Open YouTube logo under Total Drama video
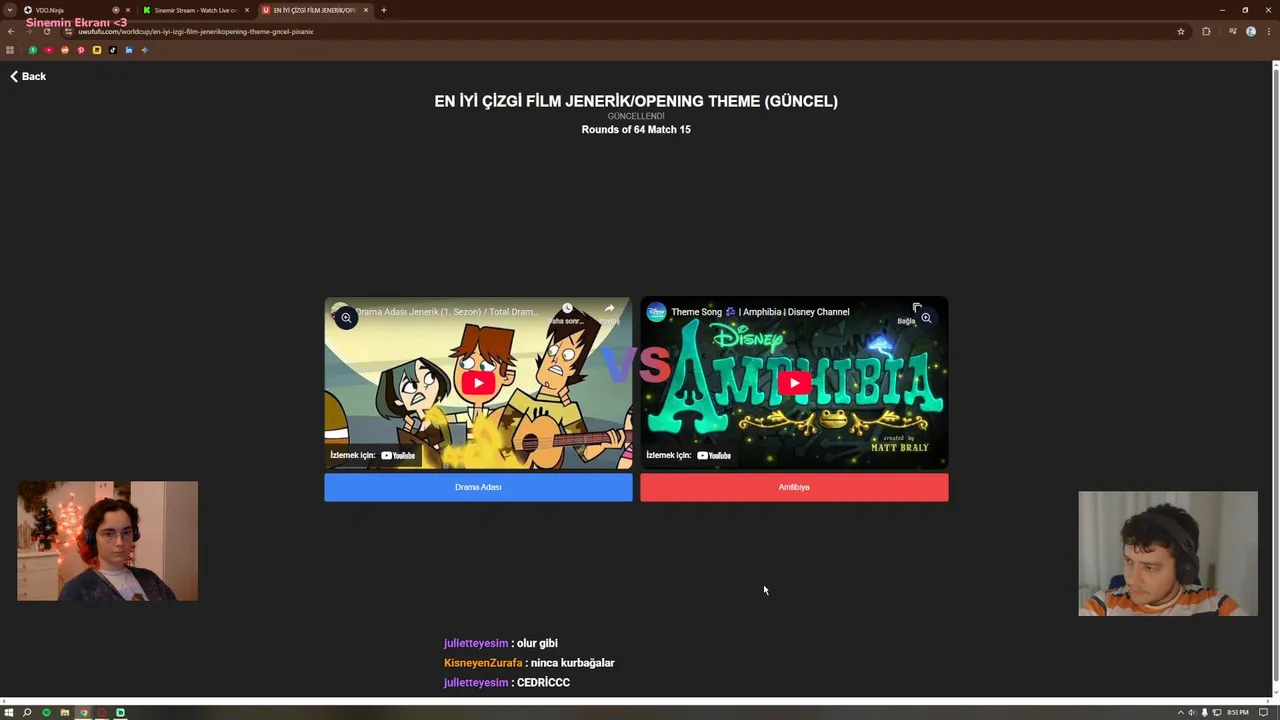 tap(398, 455)
